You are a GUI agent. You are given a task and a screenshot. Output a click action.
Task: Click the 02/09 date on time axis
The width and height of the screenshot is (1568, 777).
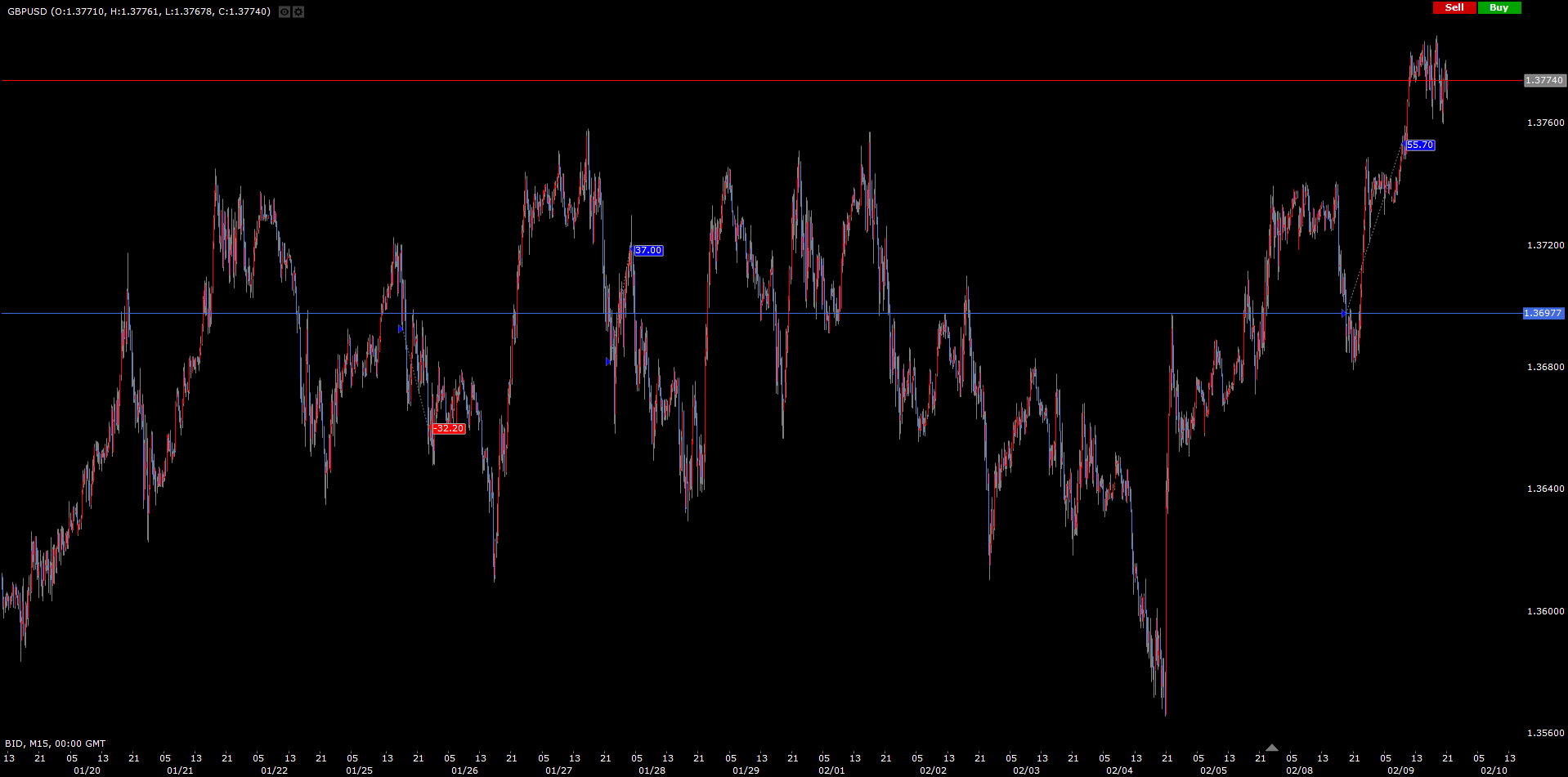tap(1400, 770)
